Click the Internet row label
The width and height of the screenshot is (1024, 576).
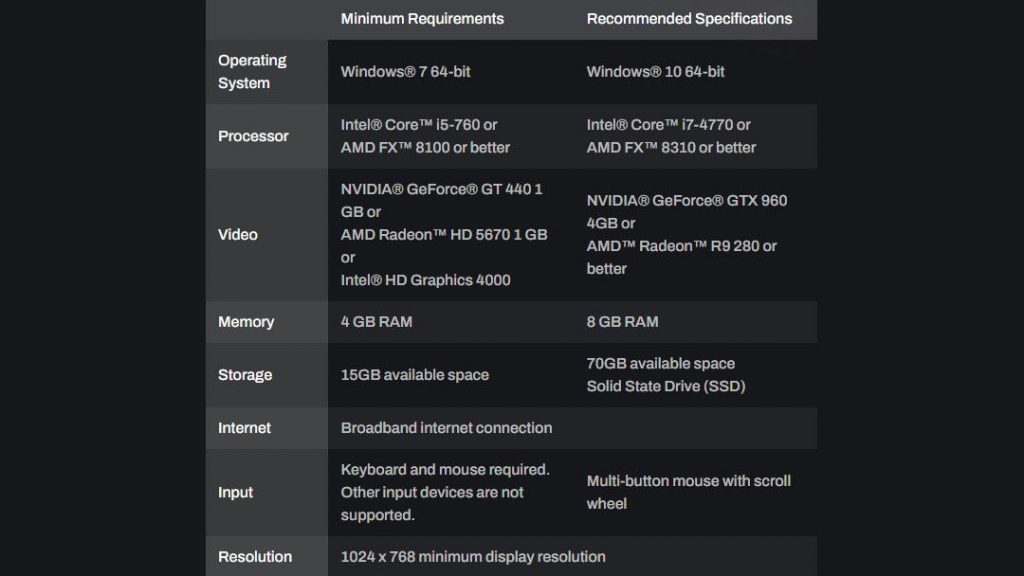tap(244, 428)
